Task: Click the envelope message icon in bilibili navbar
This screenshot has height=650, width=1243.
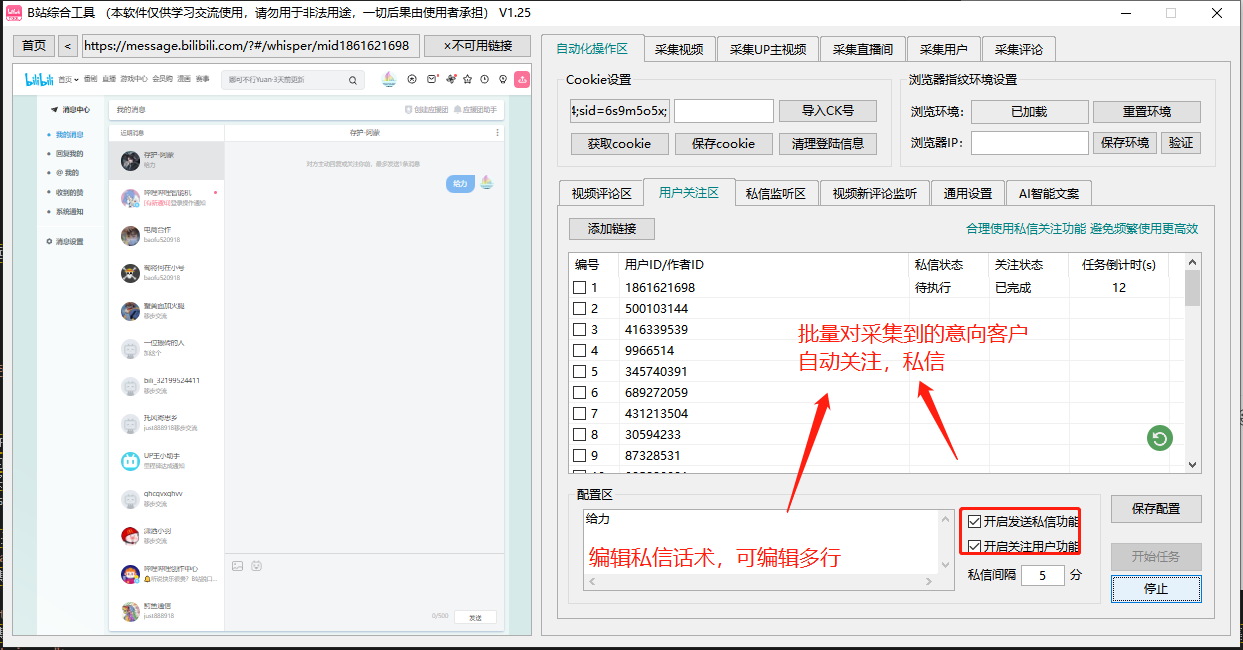Action: pos(431,78)
